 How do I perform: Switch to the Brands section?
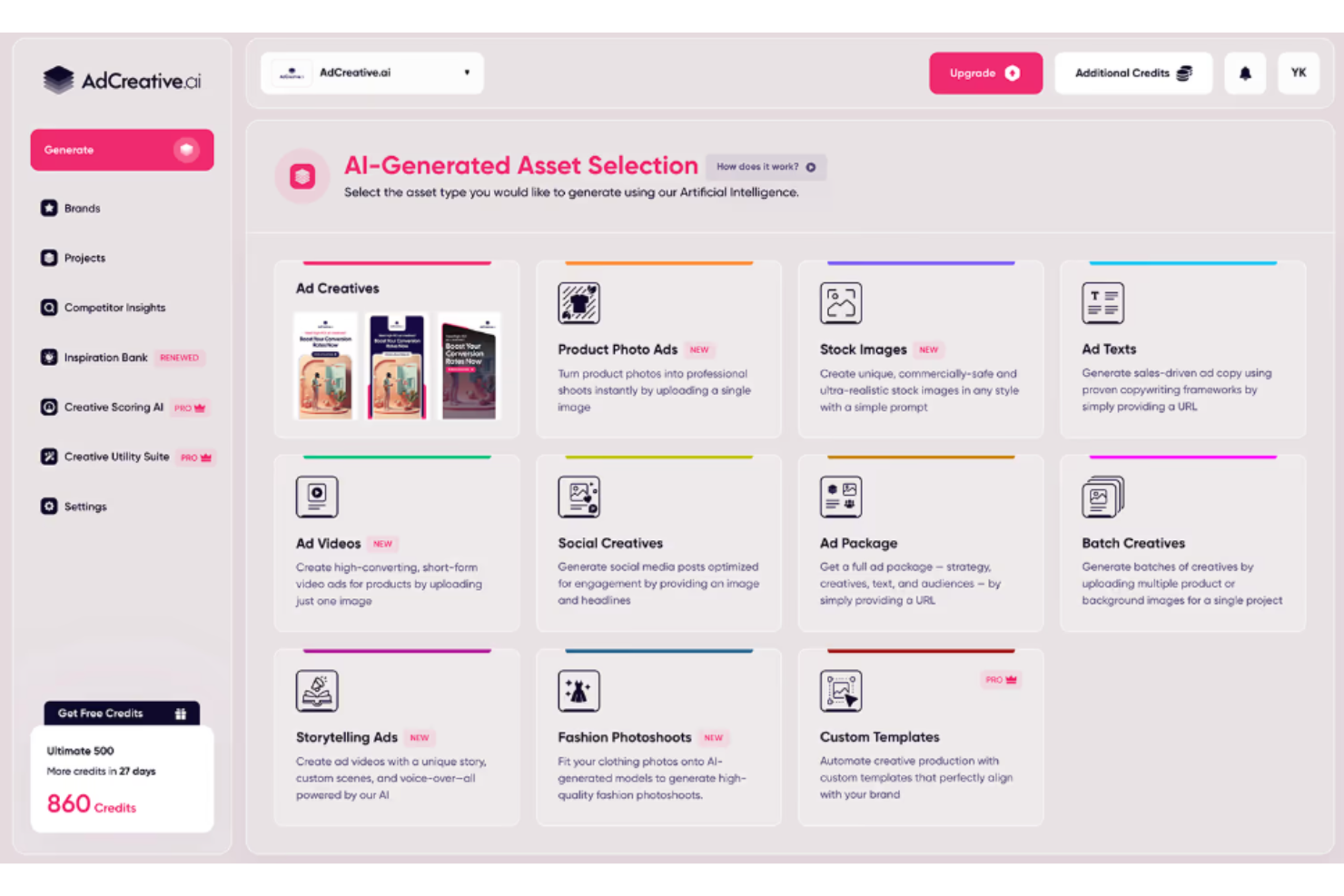(82, 208)
